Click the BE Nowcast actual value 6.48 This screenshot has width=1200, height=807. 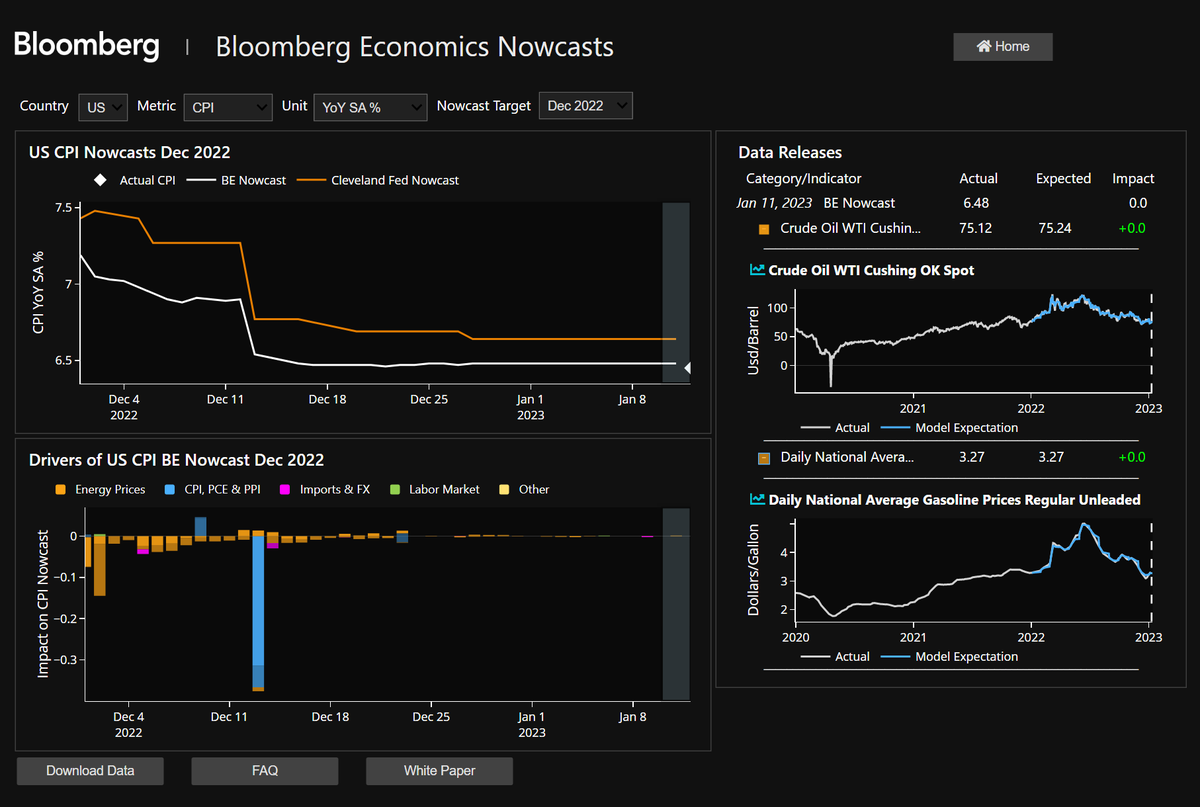click(x=975, y=203)
